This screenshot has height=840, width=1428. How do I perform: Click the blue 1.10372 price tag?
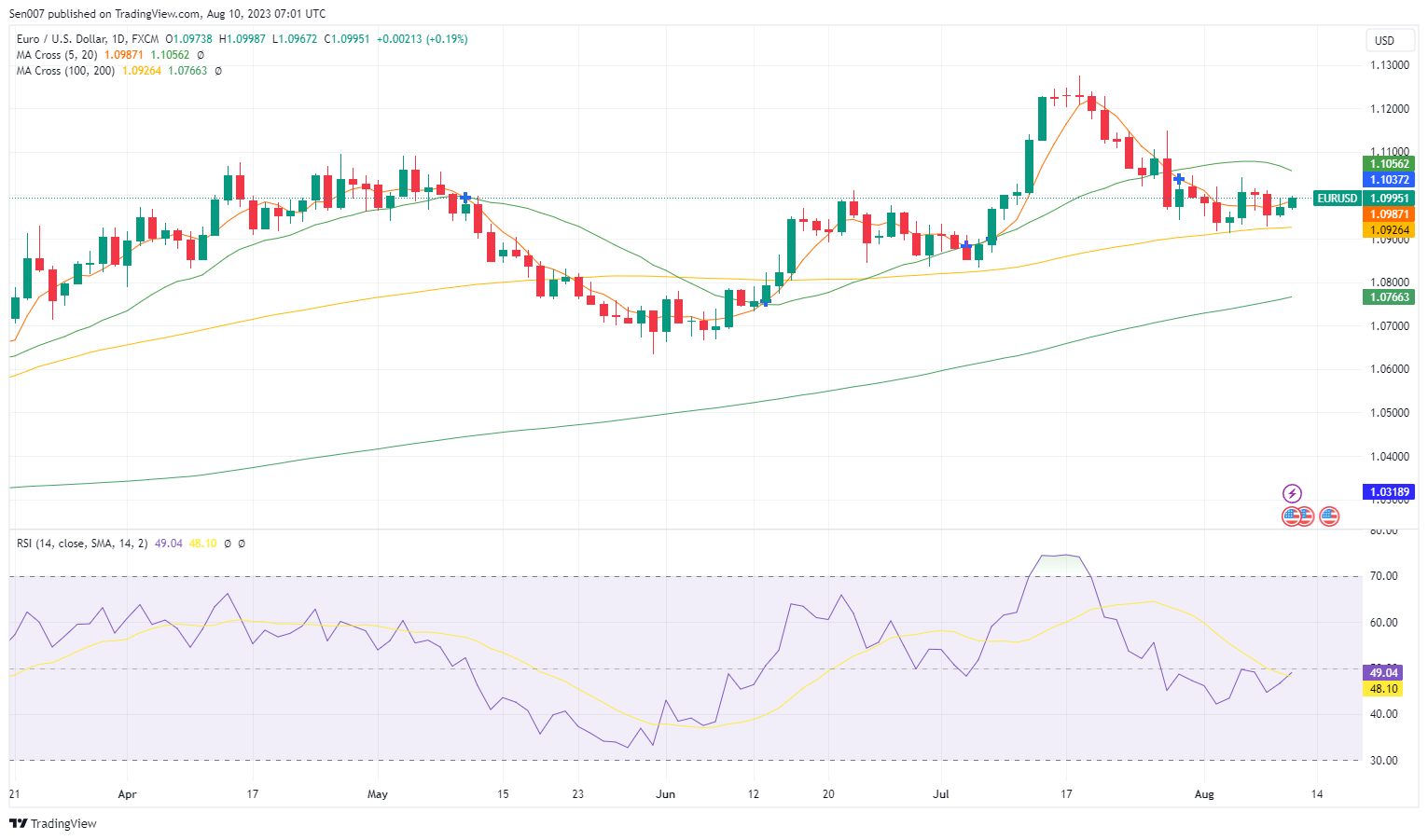tap(1389, 179)
